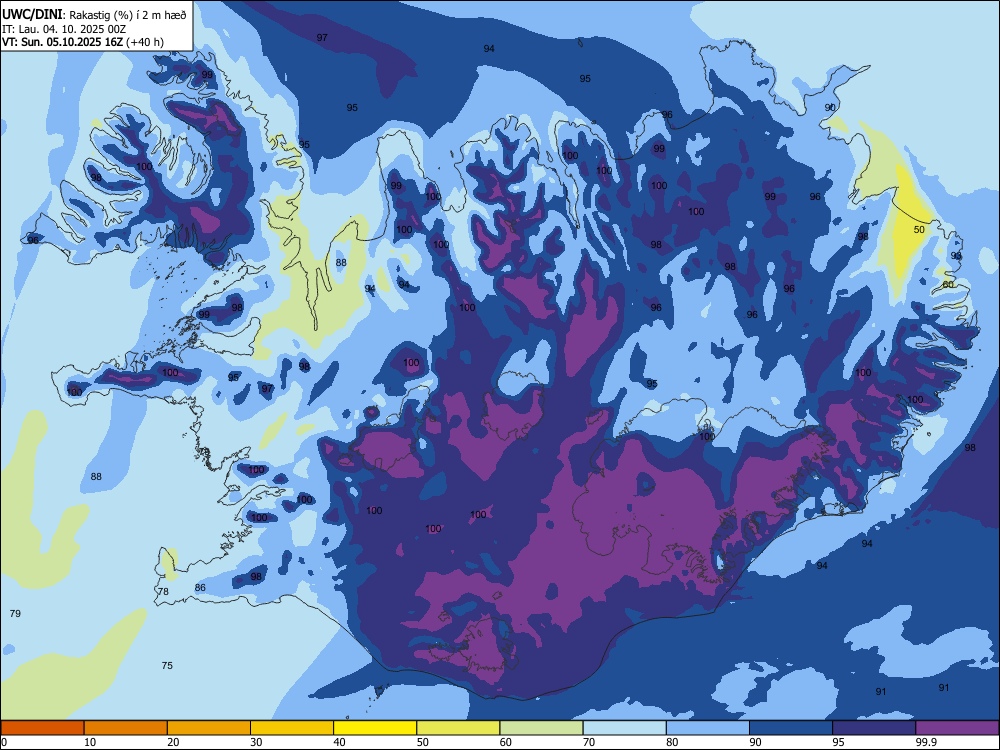This screenshot has width=1000, height=750.
Task: Click the legend tick label "40"
Action: (x=339, y=742)
